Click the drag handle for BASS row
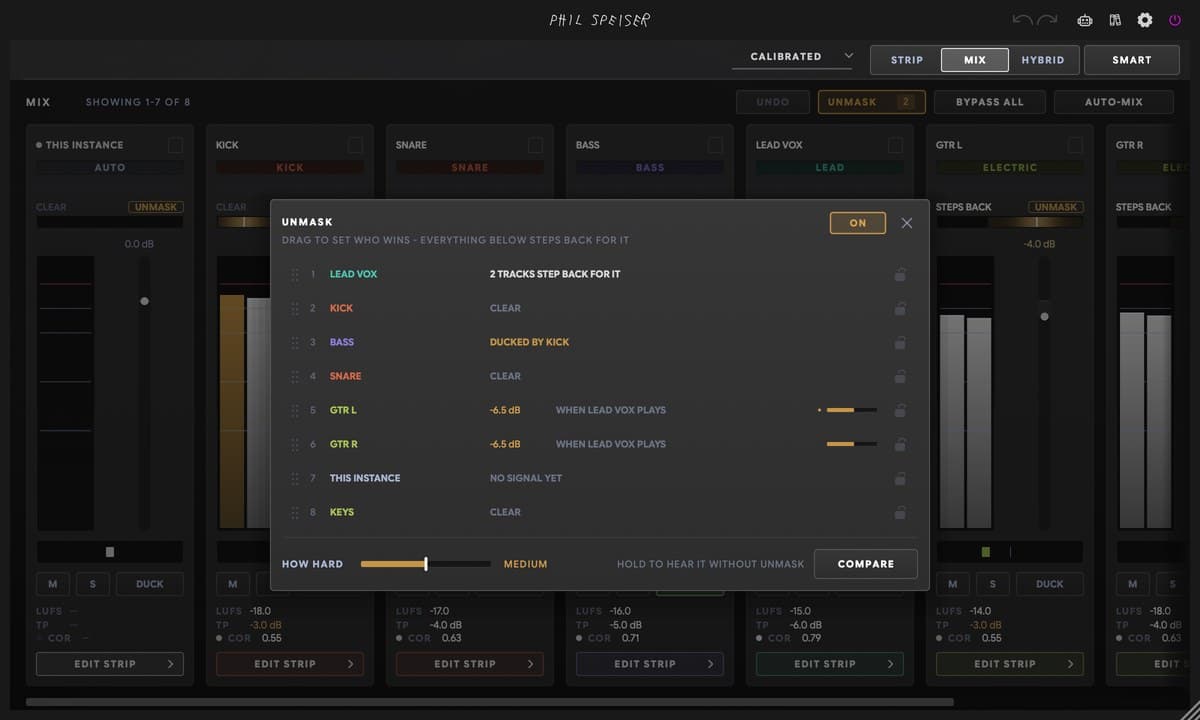The height and width of the screenshot is (720, 1200). point(295,342)
